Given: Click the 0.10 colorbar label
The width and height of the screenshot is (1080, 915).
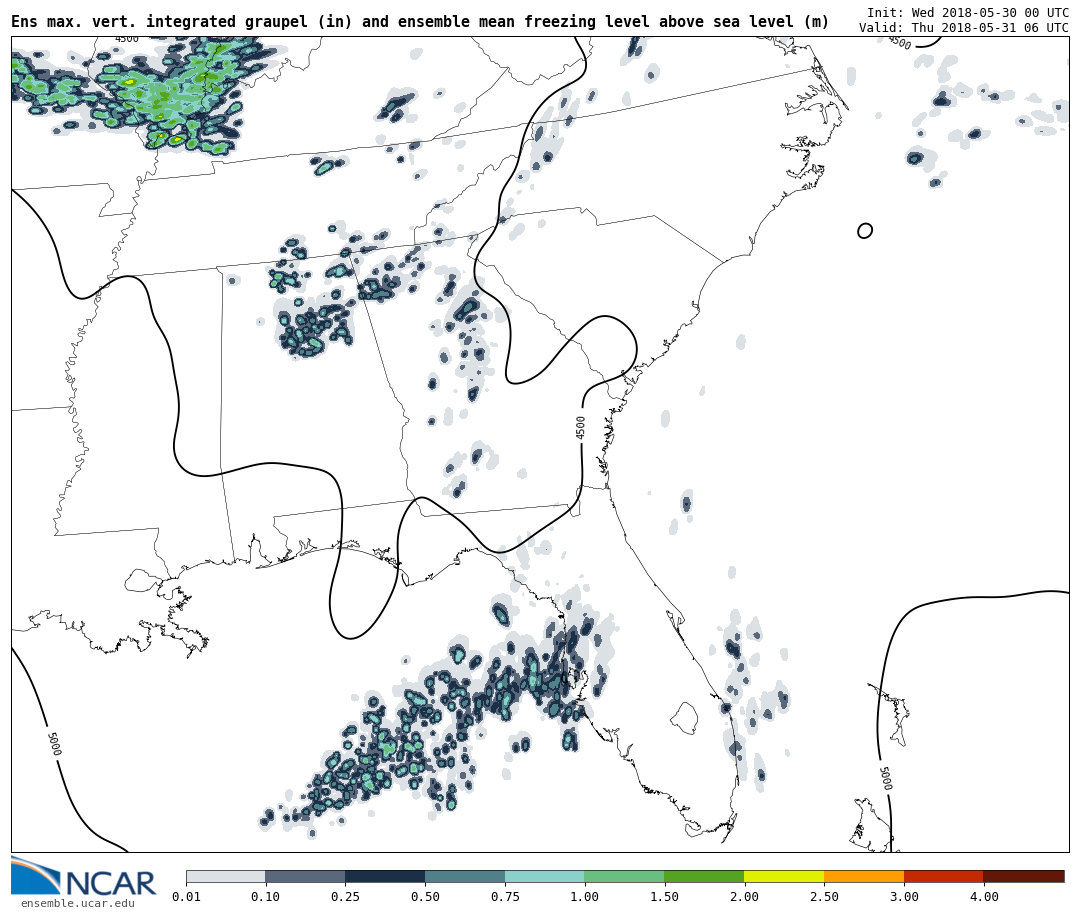Looking at the screenshot, I should pyautogui.click(x=265, y=896).
